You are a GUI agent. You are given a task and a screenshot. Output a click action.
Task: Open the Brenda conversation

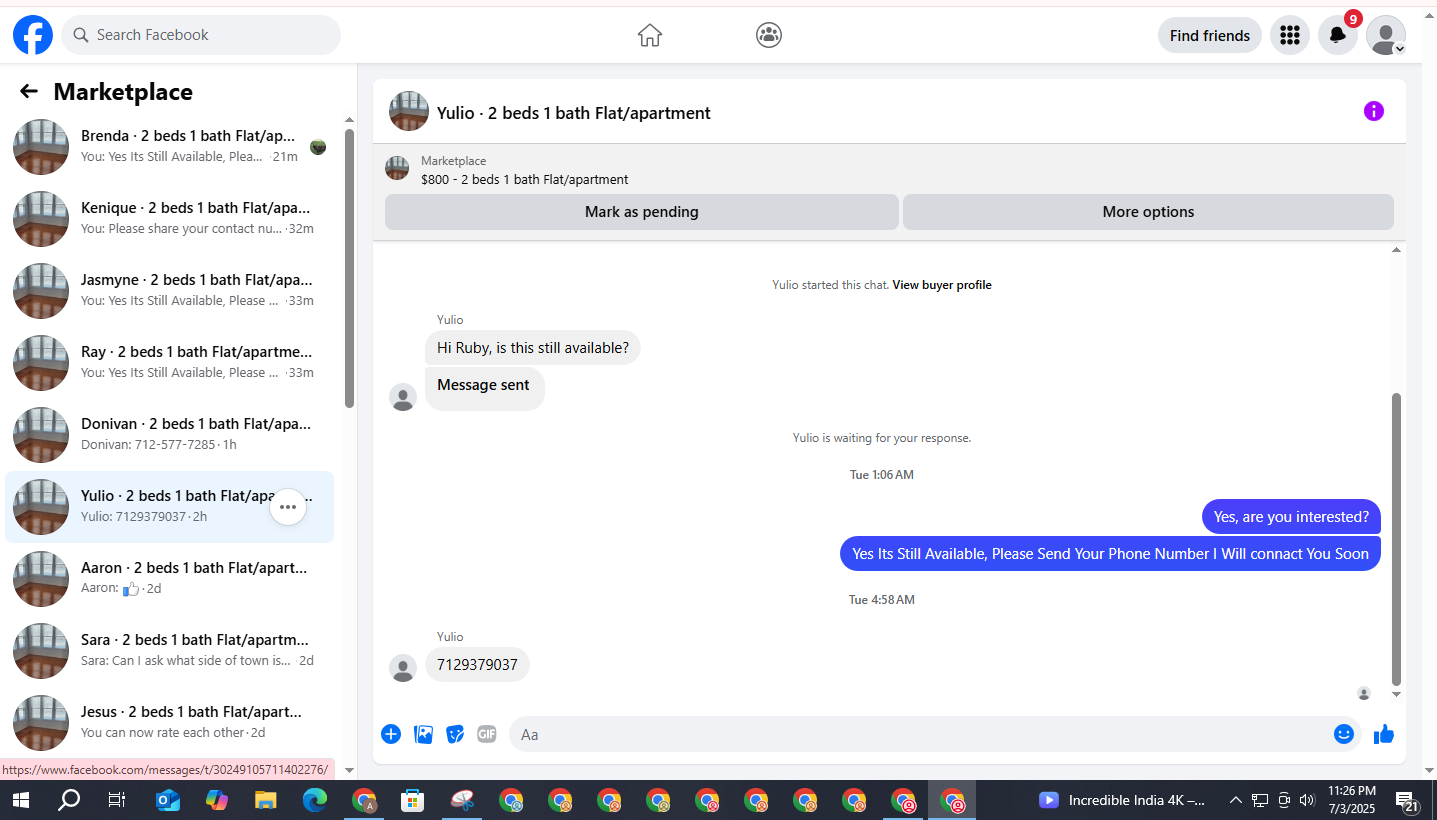click(x=170, y=147)
